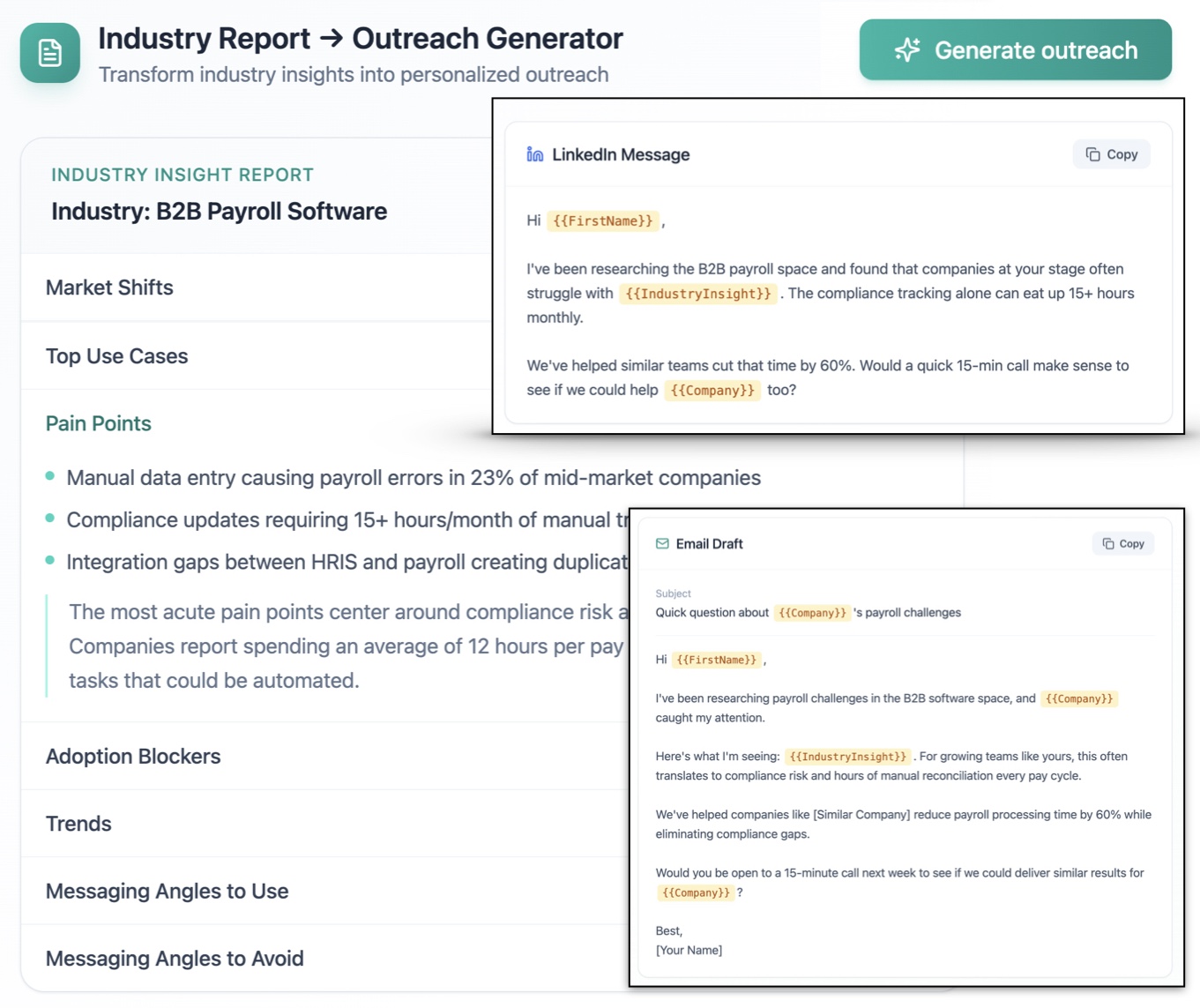Click the document icon in the app header

(49, 53)
